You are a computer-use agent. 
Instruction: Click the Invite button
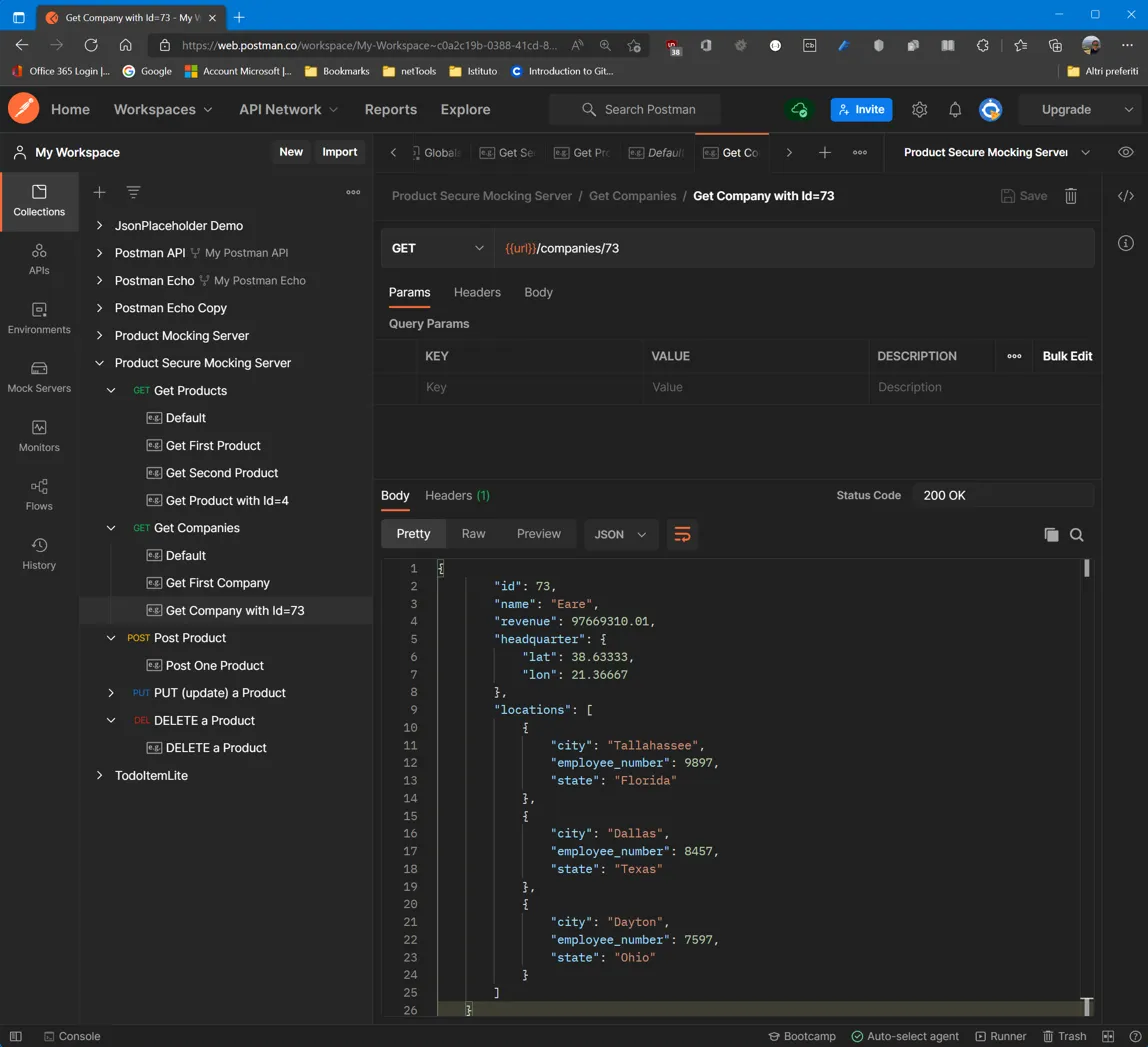point(861,110)
